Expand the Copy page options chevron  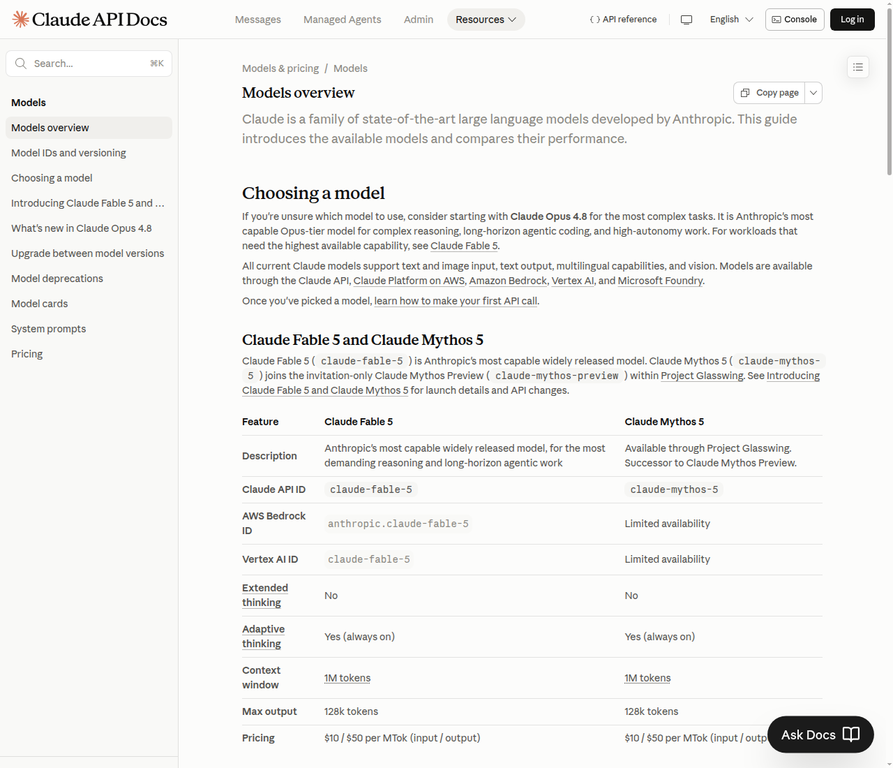(x=813, y=93)
